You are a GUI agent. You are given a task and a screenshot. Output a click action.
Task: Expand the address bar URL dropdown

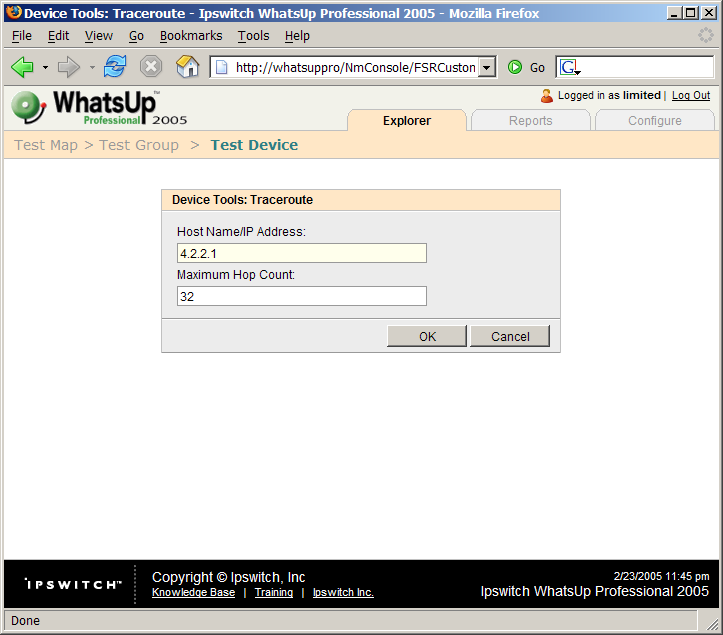point(487,67)
